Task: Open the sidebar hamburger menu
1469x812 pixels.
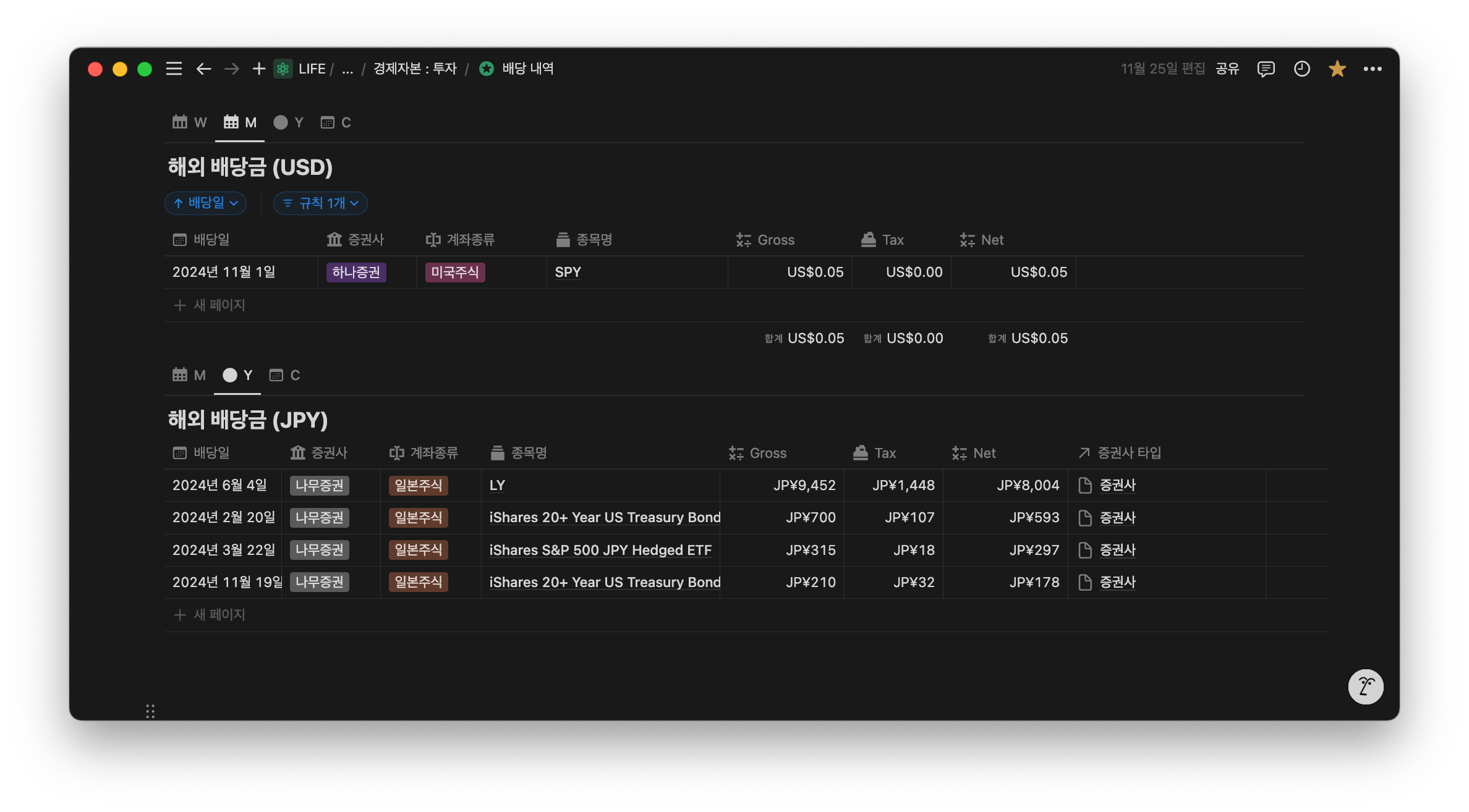Action: pos(174,69)
